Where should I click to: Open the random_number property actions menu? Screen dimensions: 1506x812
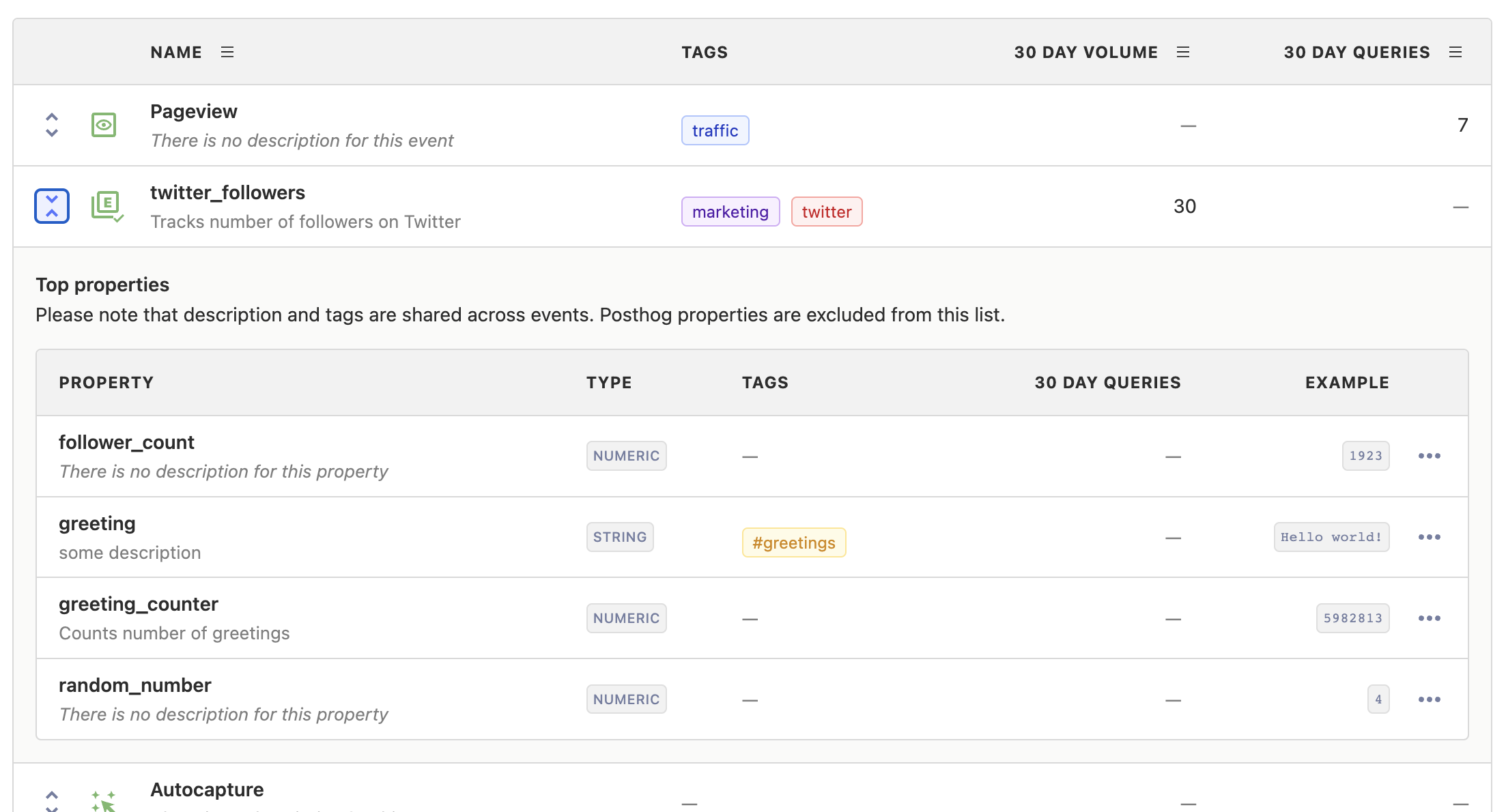pyautogui.click(x=1430, y=699)
